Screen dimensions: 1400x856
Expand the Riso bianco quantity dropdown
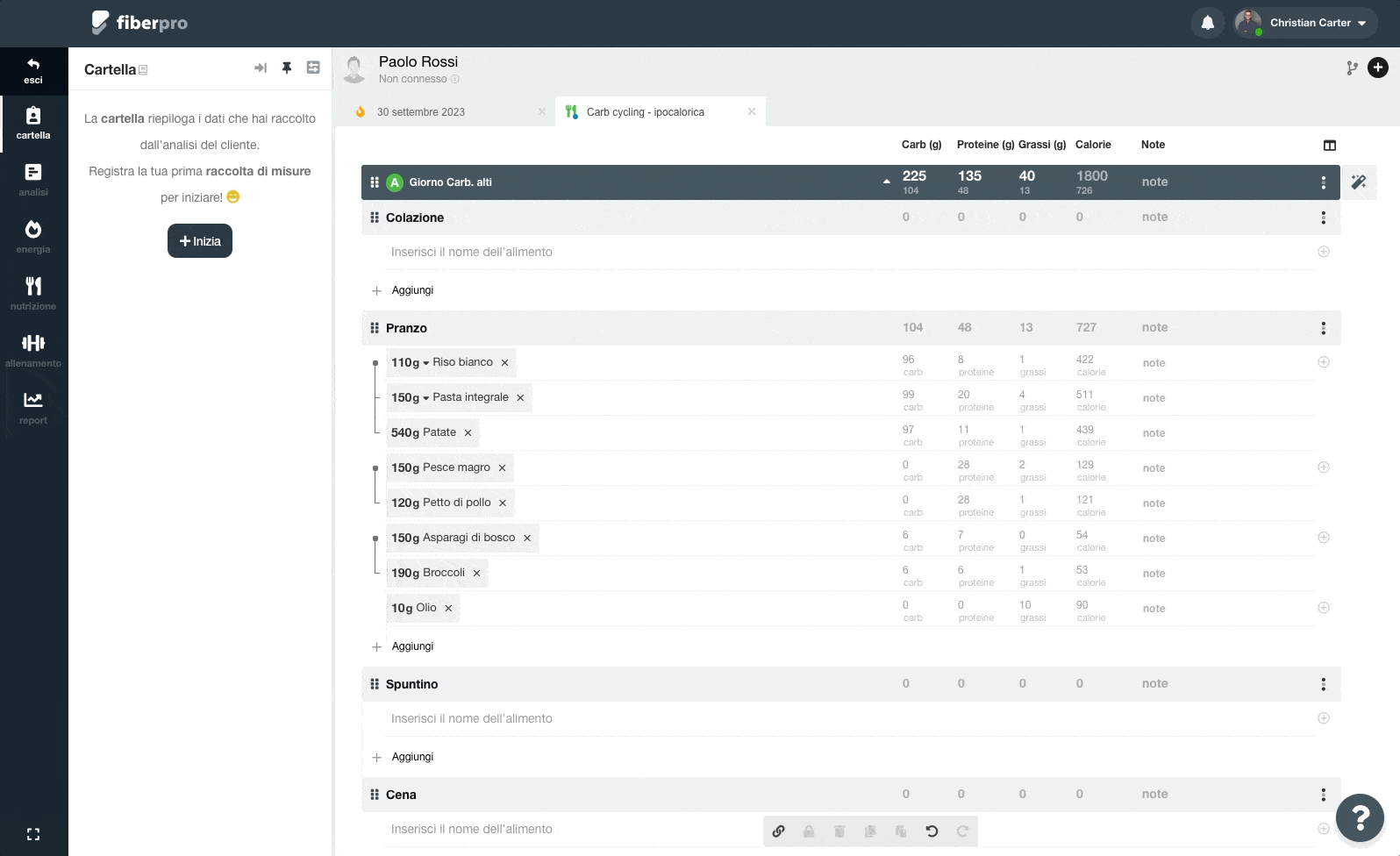click(425, 363)
